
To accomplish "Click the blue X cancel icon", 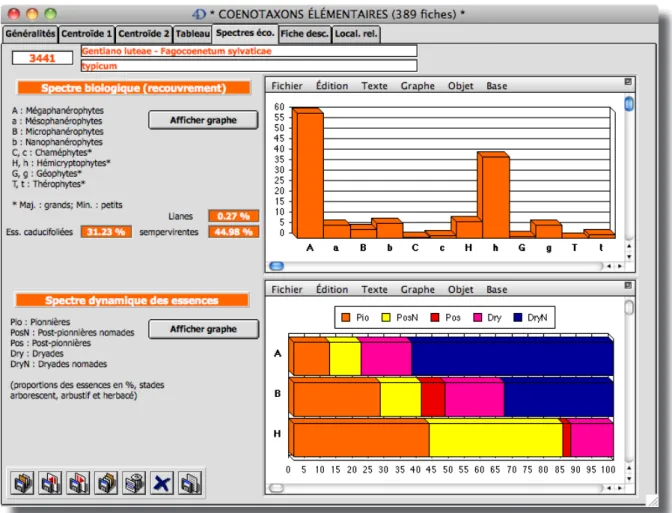I will 162,483.
